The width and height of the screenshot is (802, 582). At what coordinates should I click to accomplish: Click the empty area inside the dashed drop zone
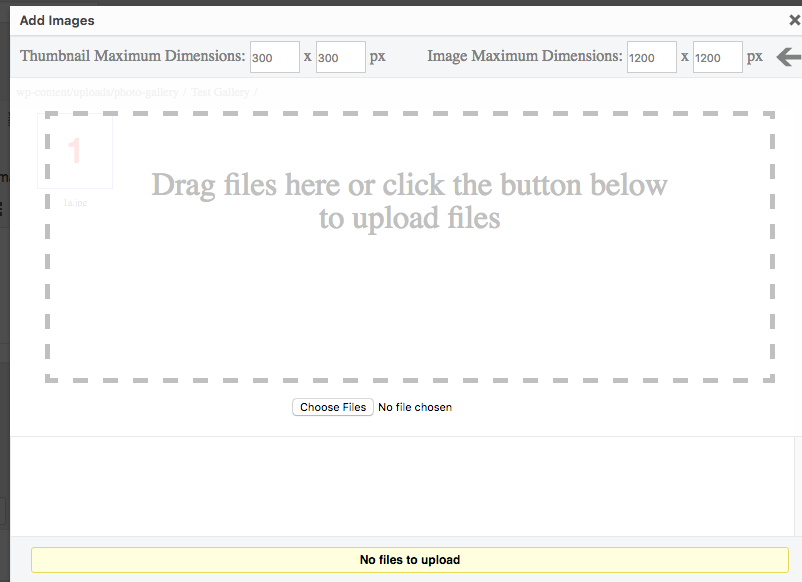(x=409, y=310)
